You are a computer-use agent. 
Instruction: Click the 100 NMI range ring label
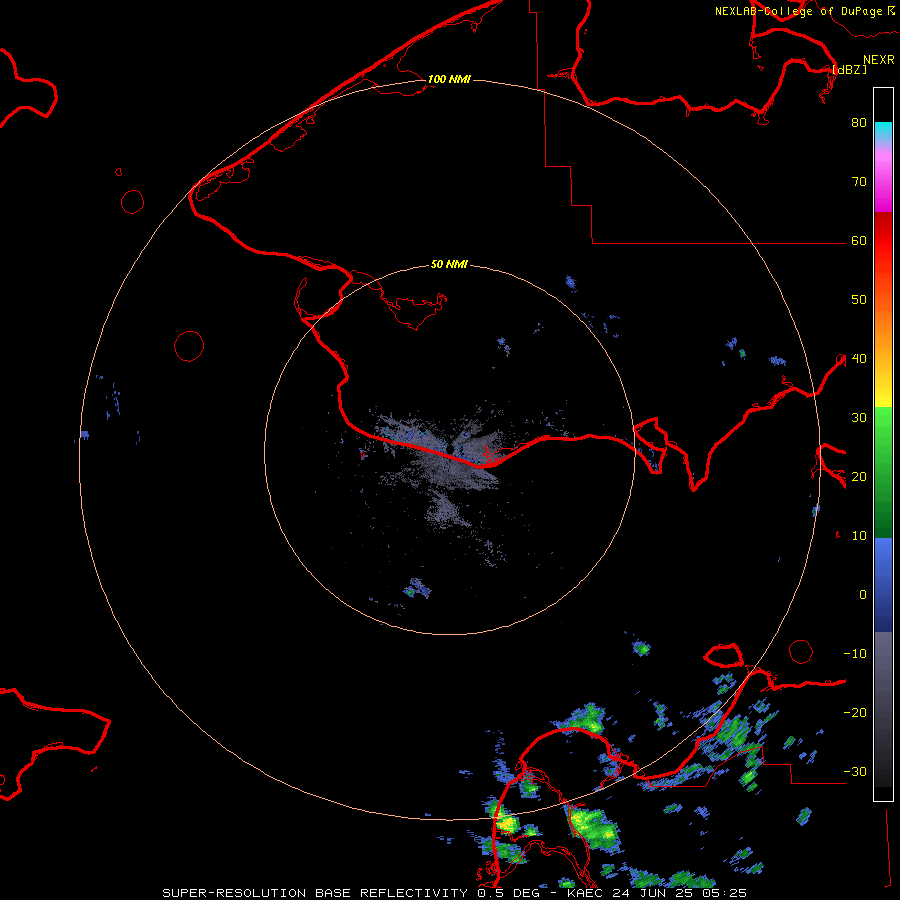[x=449, y=79]
